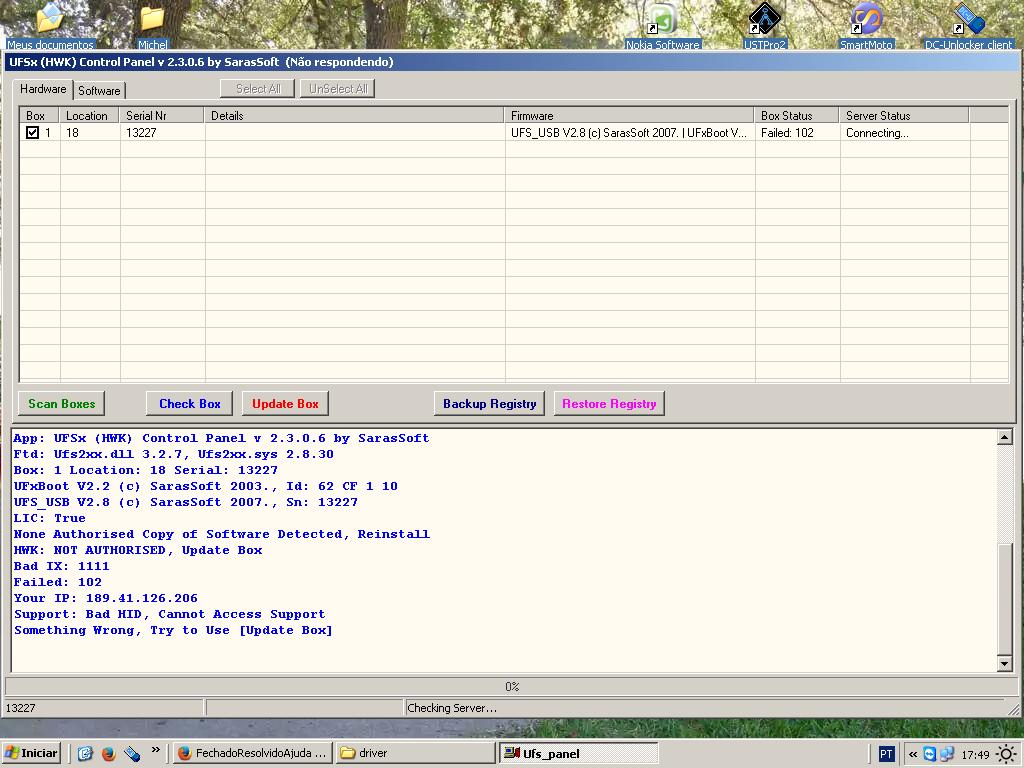This screenshot has width=1024, height=768.
Task: Open the Iniciar start menu
Action: (31, 754)
